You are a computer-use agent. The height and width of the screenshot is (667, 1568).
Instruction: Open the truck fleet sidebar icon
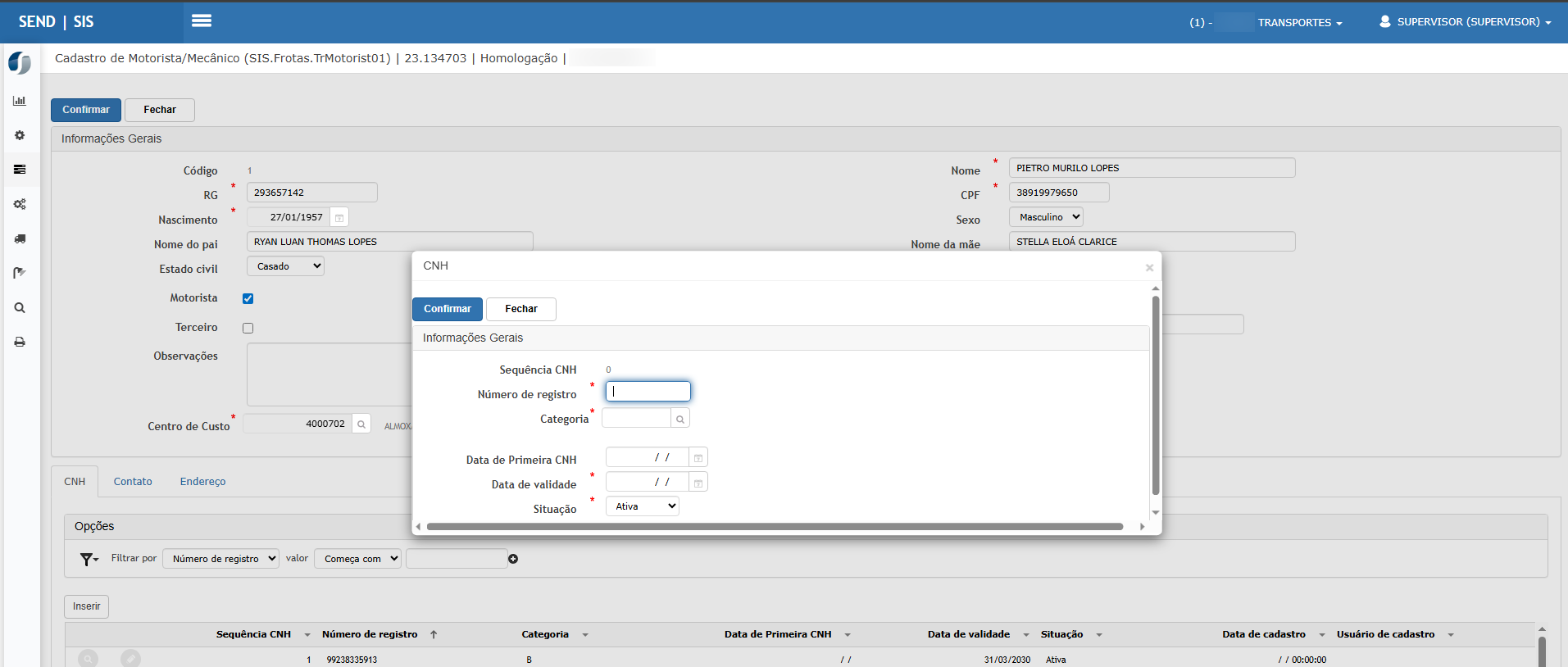20,238
